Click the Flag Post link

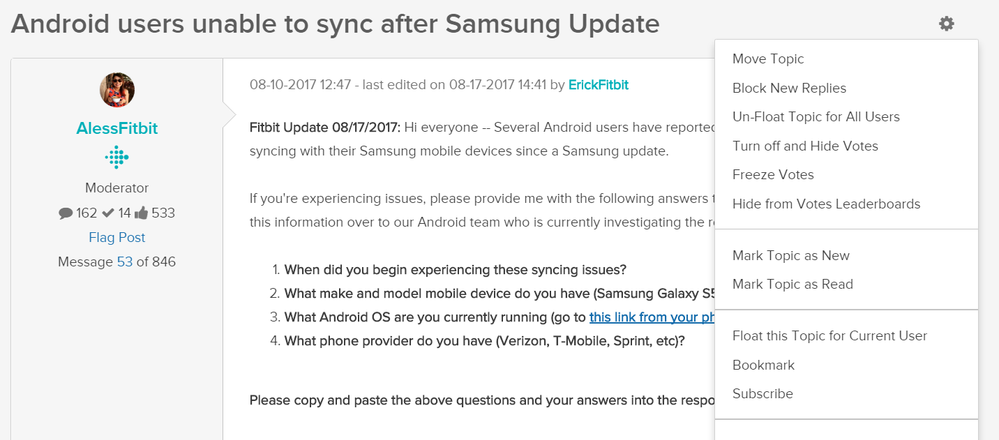click(x=117, y=237)
